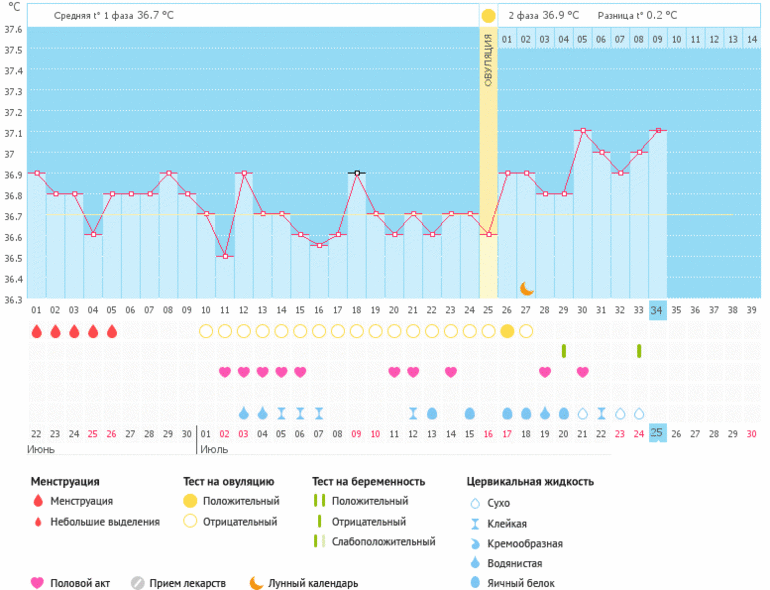The image size is (770, 590).
Task: Toggle the negative ovulation test circle on day 10
Action: (x=206, y=331)
